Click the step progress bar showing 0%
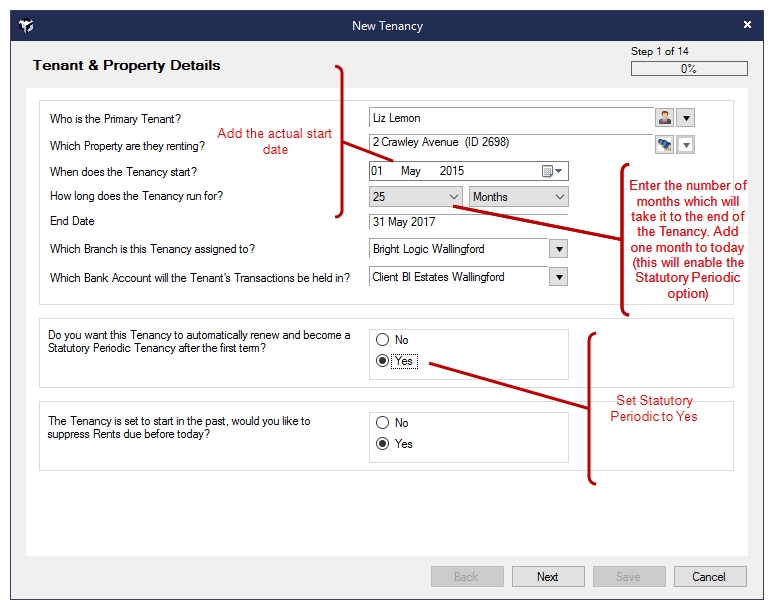 [689, 69]
